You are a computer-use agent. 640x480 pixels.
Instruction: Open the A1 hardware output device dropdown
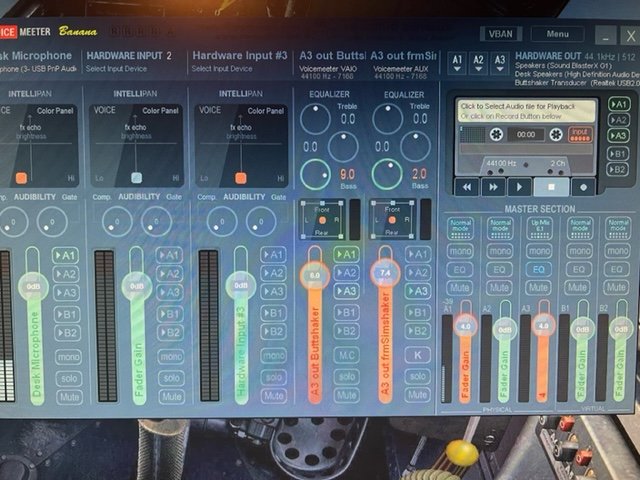(x=457, y=63)
